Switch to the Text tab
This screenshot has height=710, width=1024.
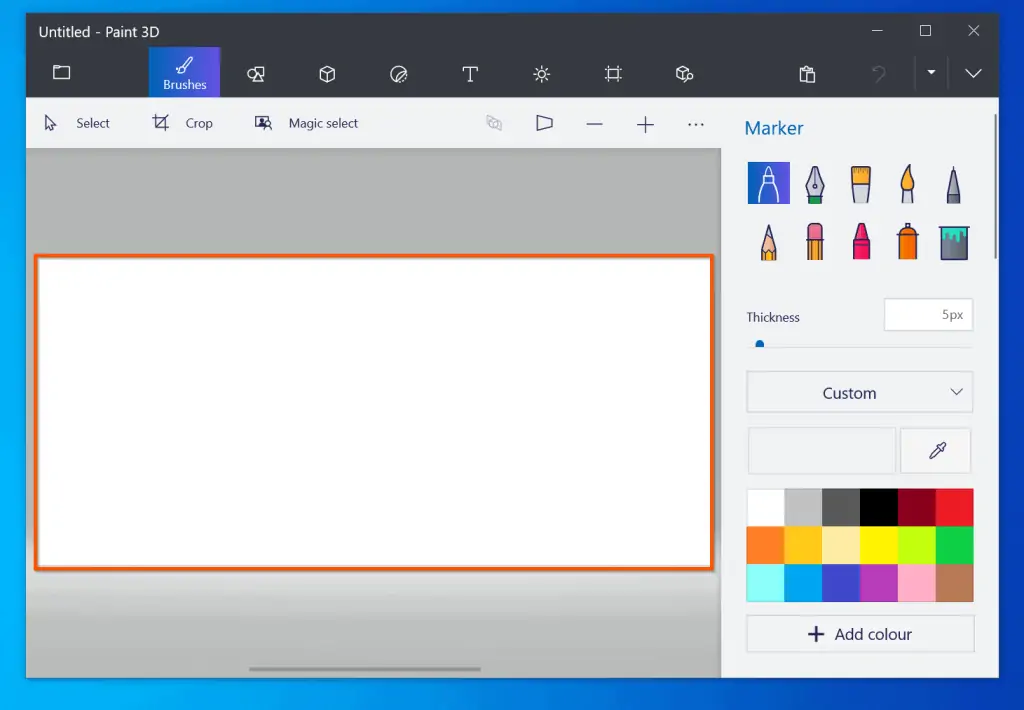point(470,73)
